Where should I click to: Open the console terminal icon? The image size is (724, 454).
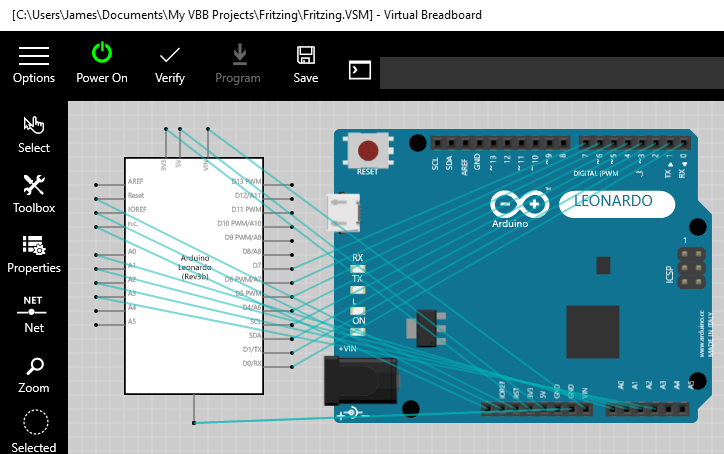tap(360, 70)
